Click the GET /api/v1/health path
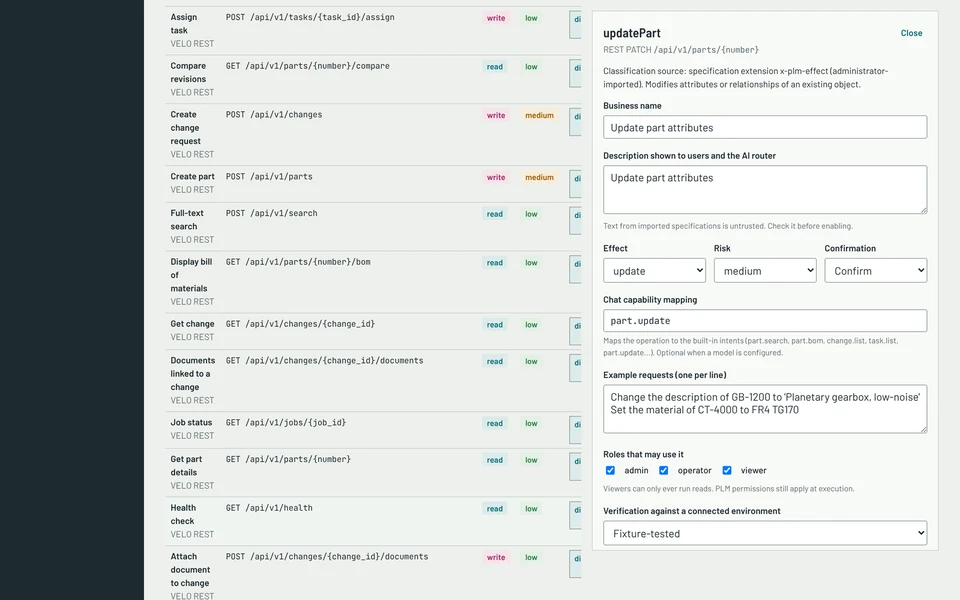This screenshot has height=600, width=960. click(269, 508)
